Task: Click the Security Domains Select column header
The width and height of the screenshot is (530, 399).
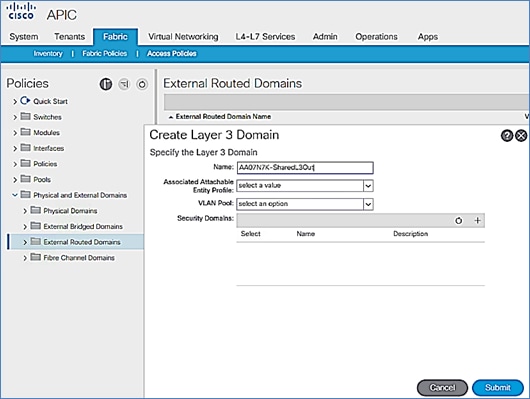Action: tap(250, 234)
